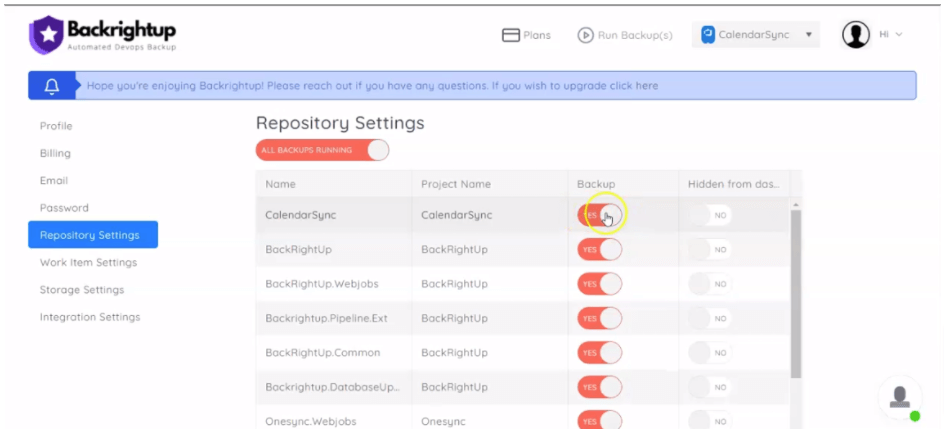944x433 pixels.
Task: Open the Profile settings page
Action: click(56, 126)
